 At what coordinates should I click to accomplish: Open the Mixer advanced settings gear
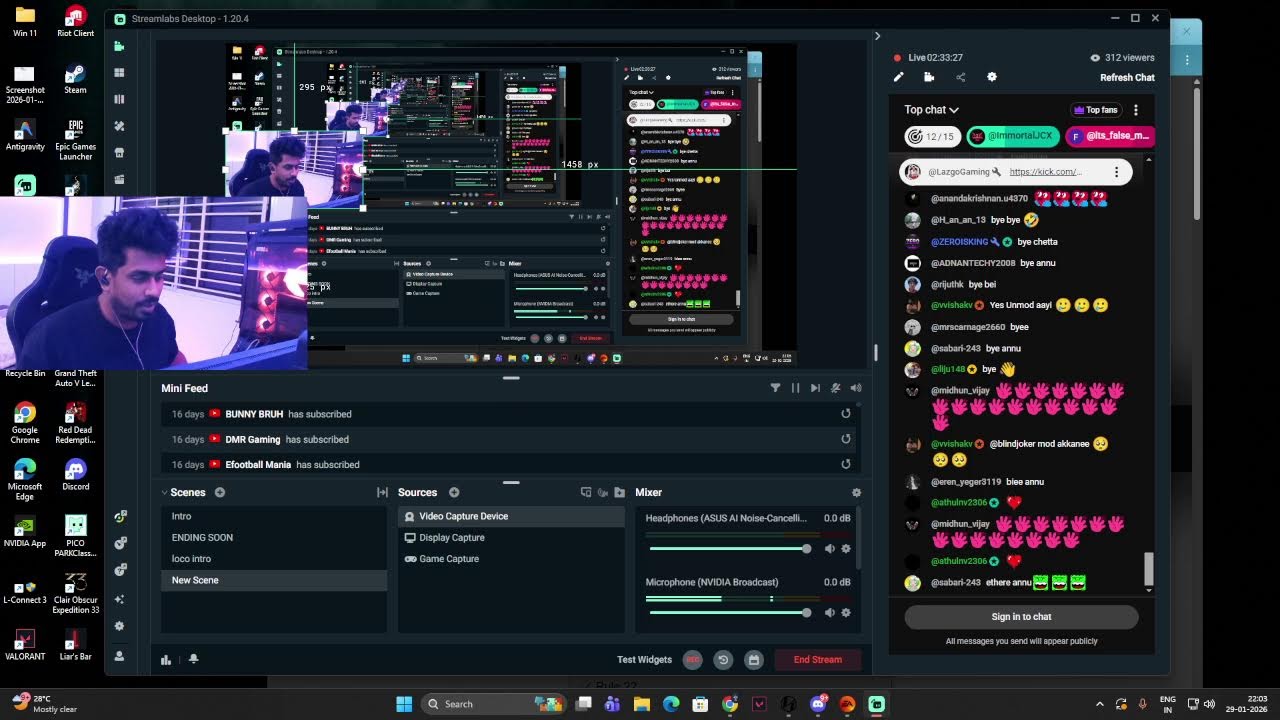coord(856,492)
